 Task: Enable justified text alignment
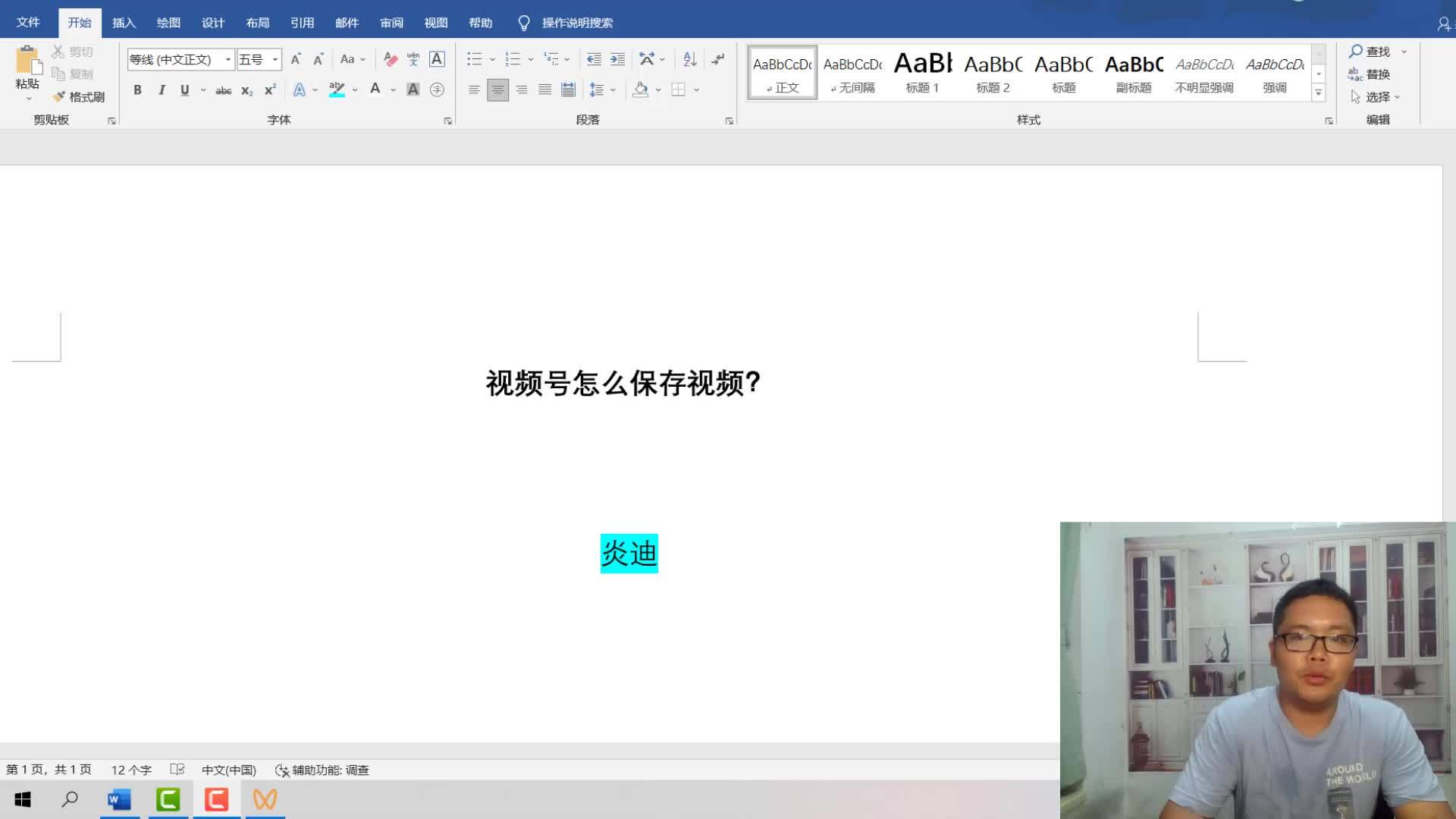[x=544, y=89]
